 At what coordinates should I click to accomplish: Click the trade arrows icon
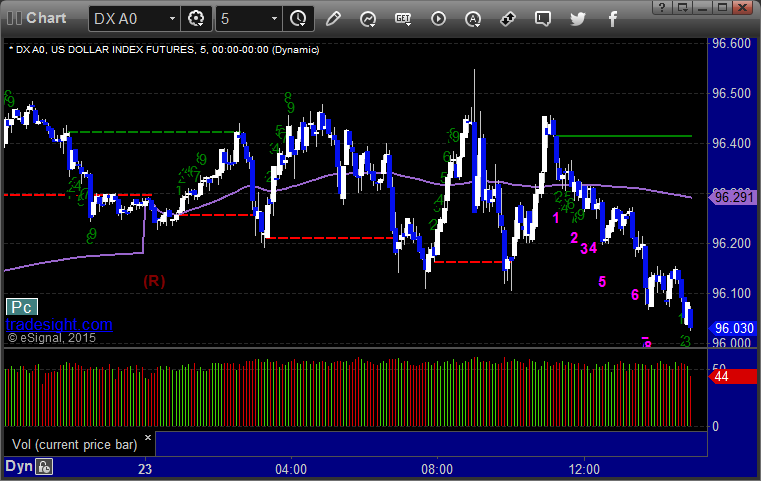(x=508, y=19)
